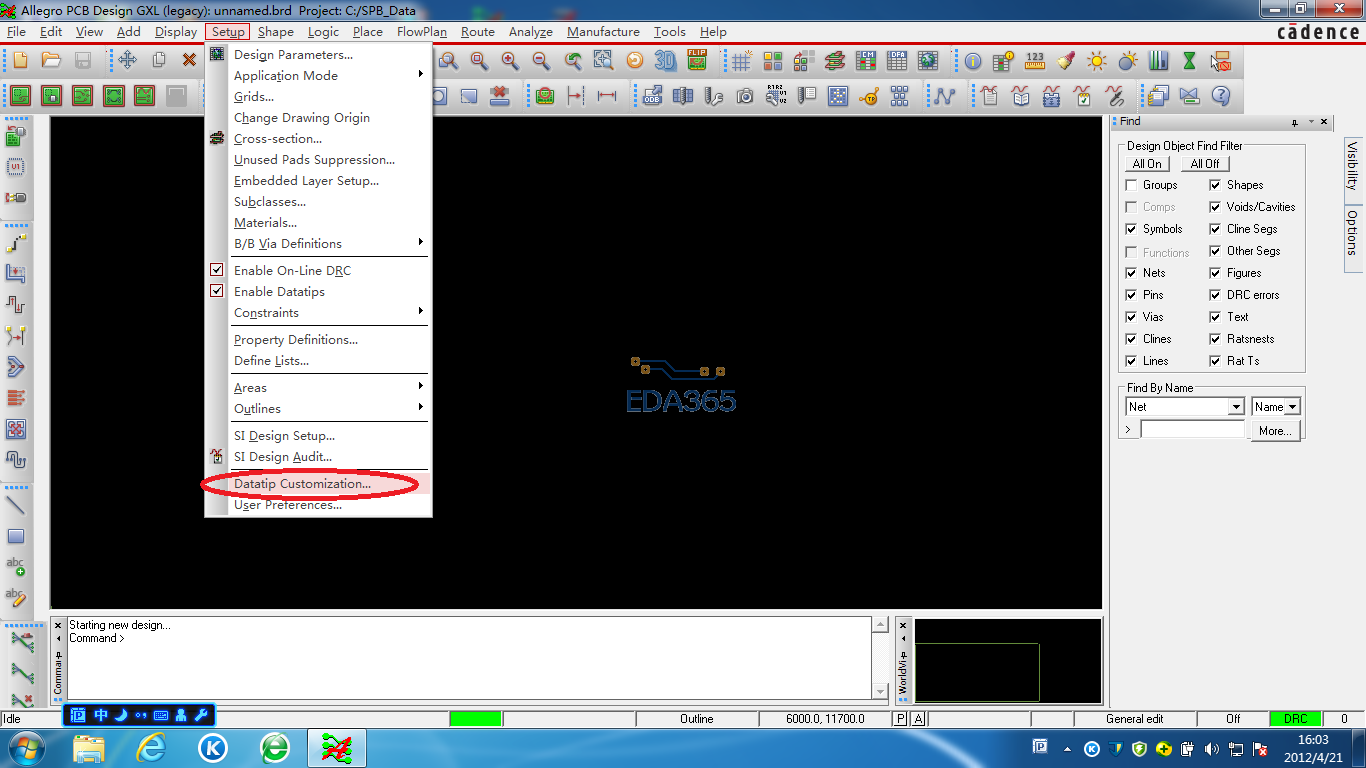The height and width of the screenshot is (768, 1366).
Task: Click into the Find By Name text field
Action: 1192,429
